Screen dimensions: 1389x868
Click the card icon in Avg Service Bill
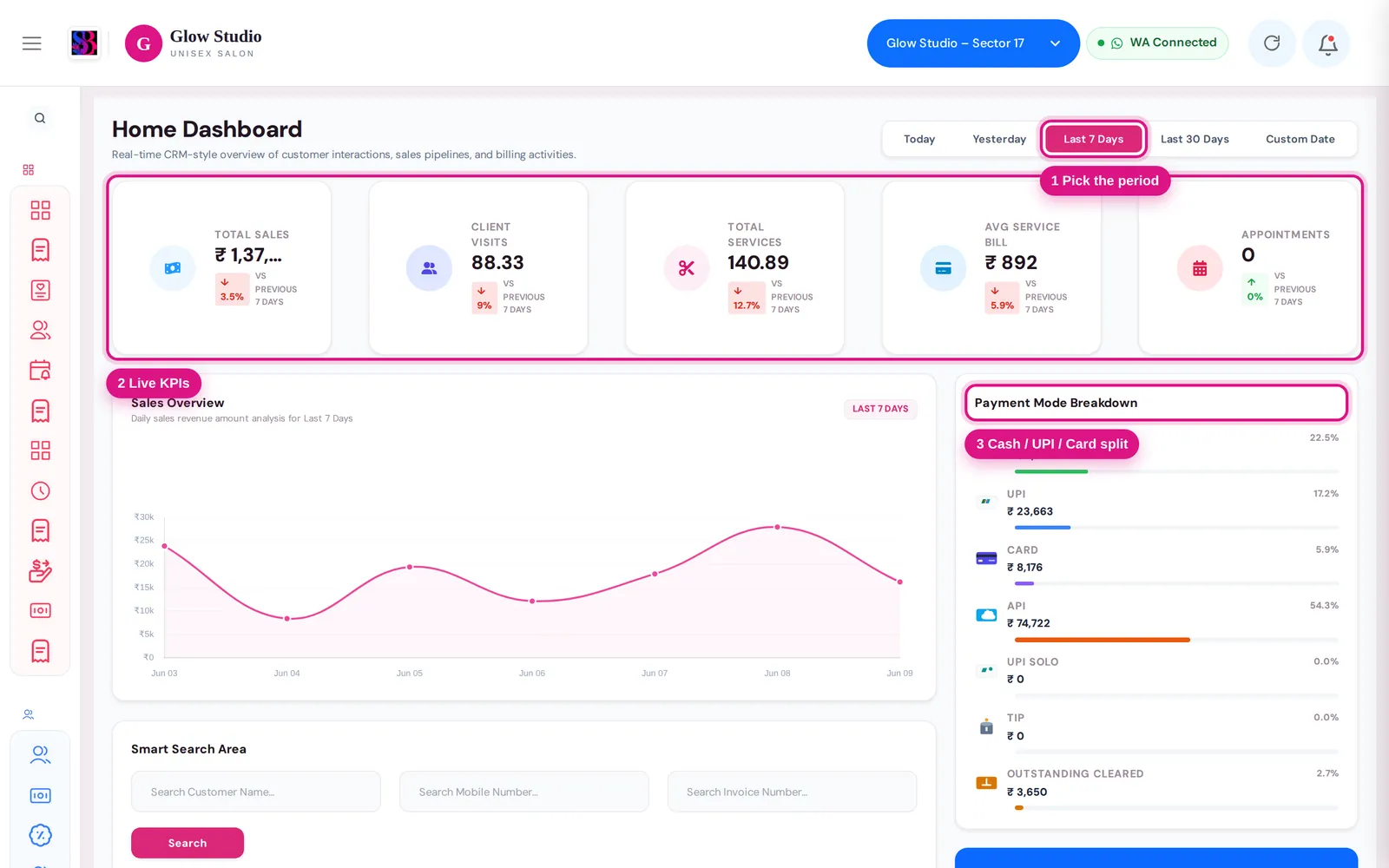(x=943, y=268)
